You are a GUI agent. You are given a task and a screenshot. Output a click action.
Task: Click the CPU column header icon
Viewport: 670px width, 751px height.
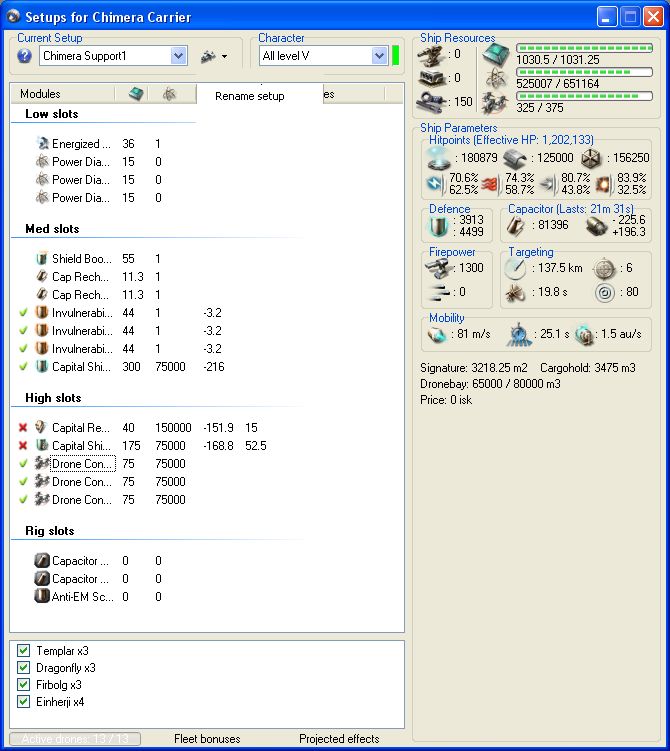click(x=136, y=94)
